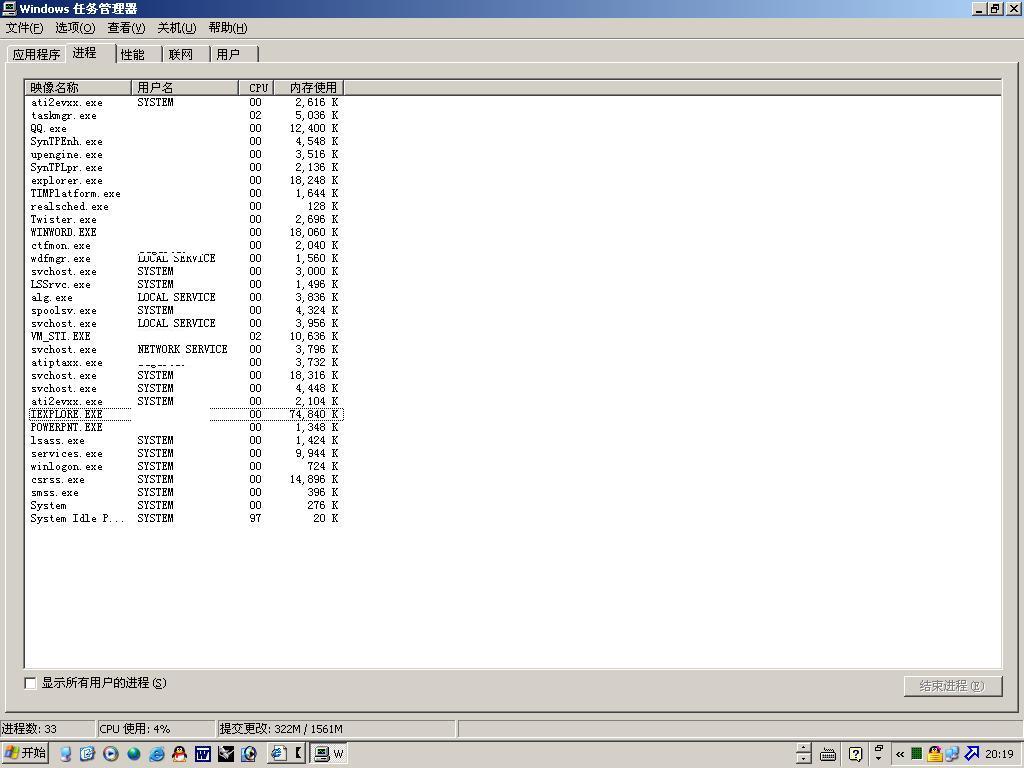Launch Internet Explorer from quick launch

[157, 754]
